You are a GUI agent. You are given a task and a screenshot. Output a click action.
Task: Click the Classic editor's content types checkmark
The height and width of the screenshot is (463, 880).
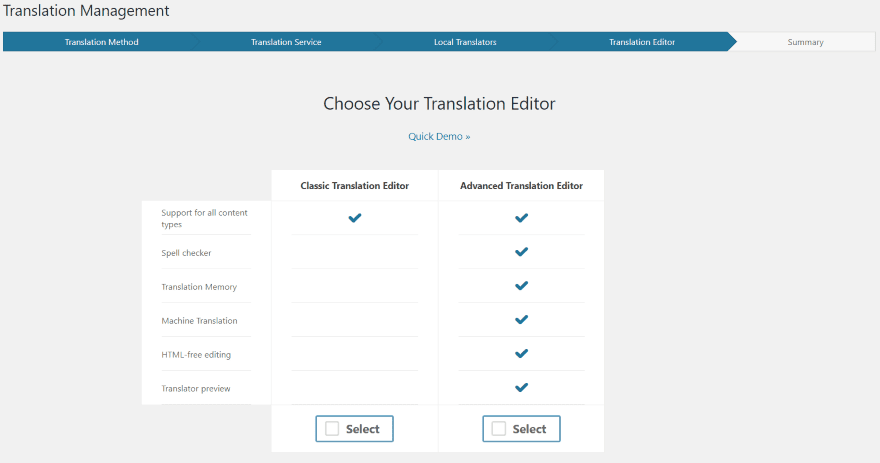pos(354,218)
